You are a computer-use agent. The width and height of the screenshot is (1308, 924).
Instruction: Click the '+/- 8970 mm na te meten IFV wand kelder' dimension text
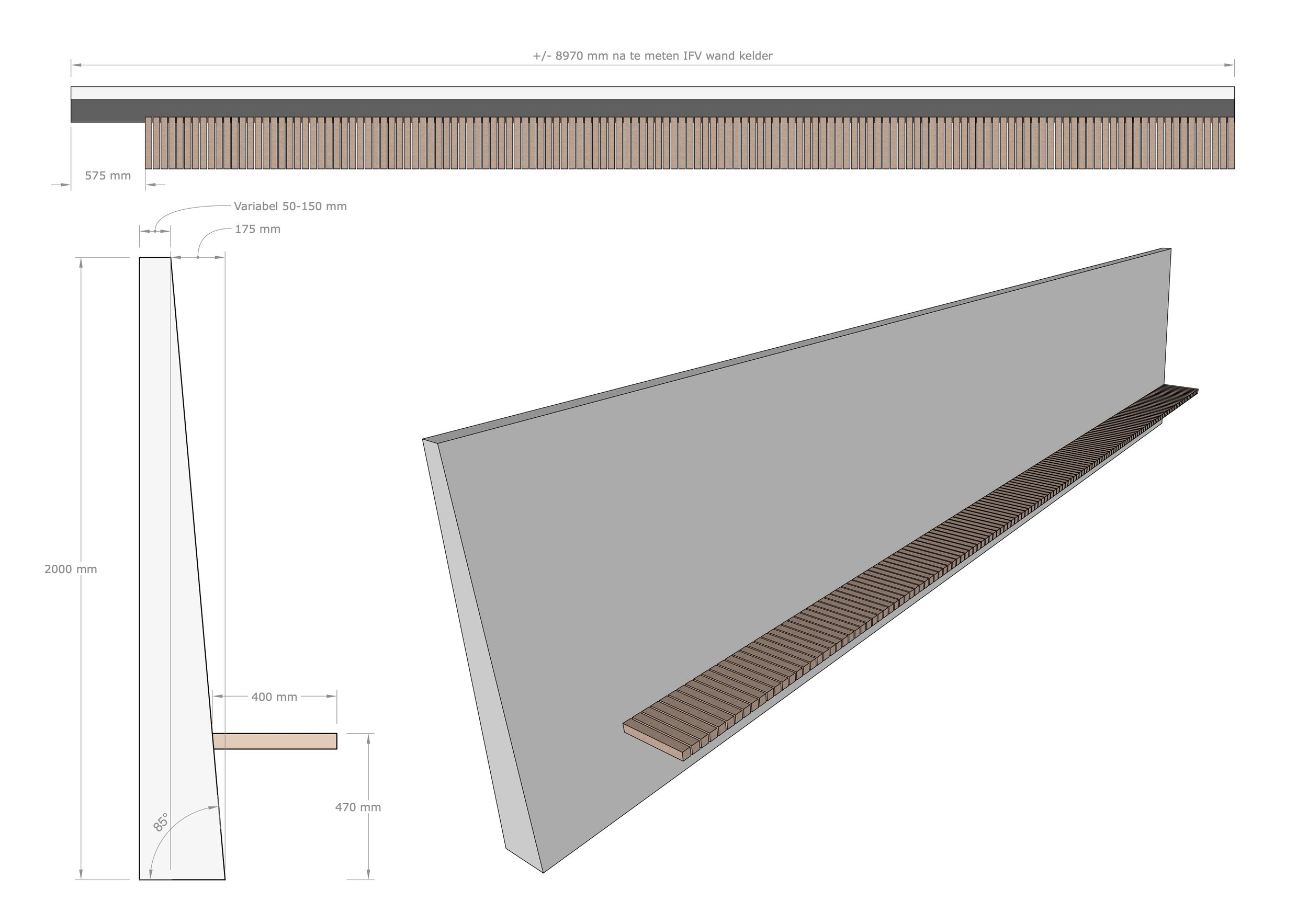(652, 56)
